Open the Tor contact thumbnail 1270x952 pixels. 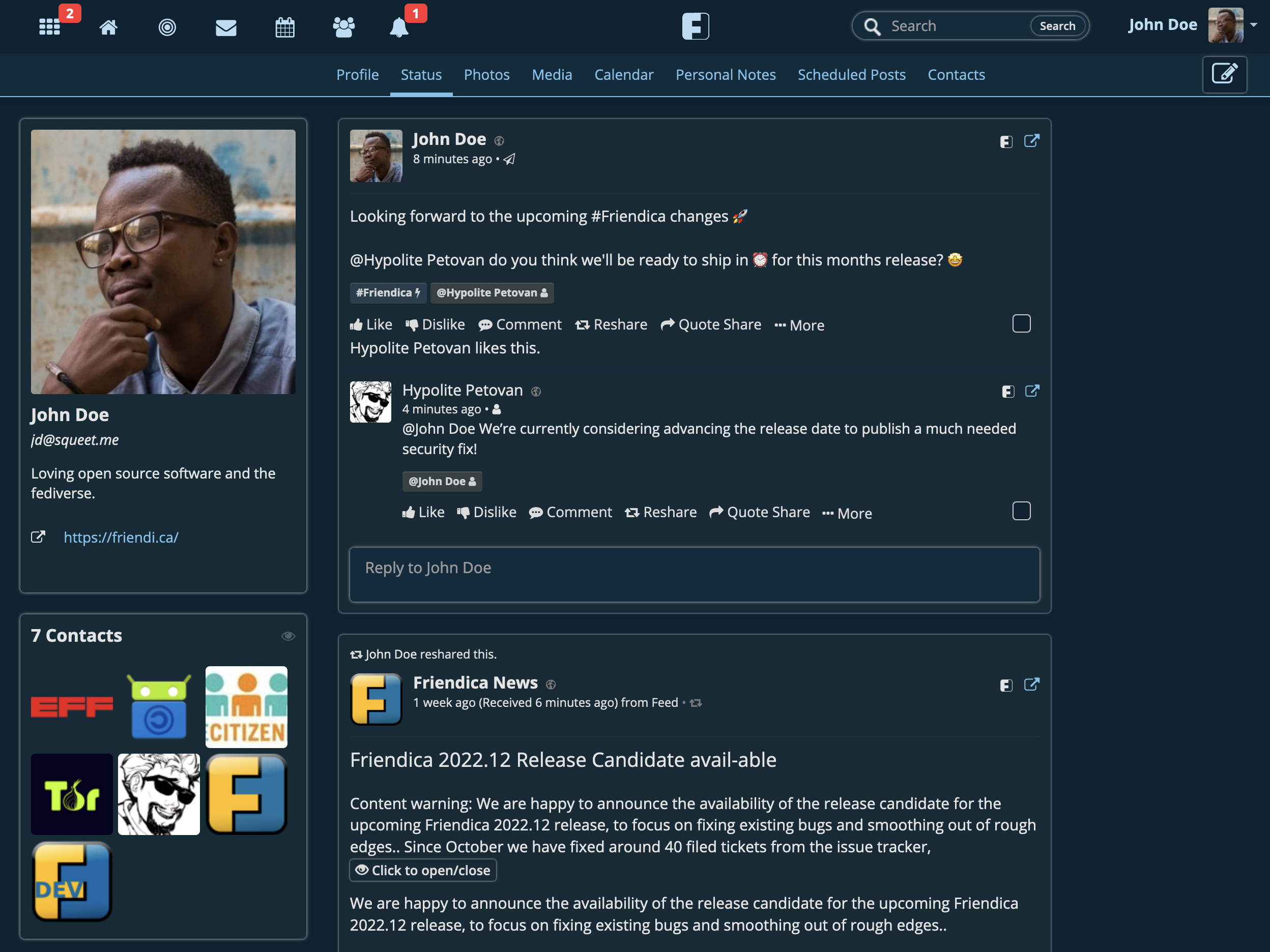pyautogui.click(x=72, y=794)
